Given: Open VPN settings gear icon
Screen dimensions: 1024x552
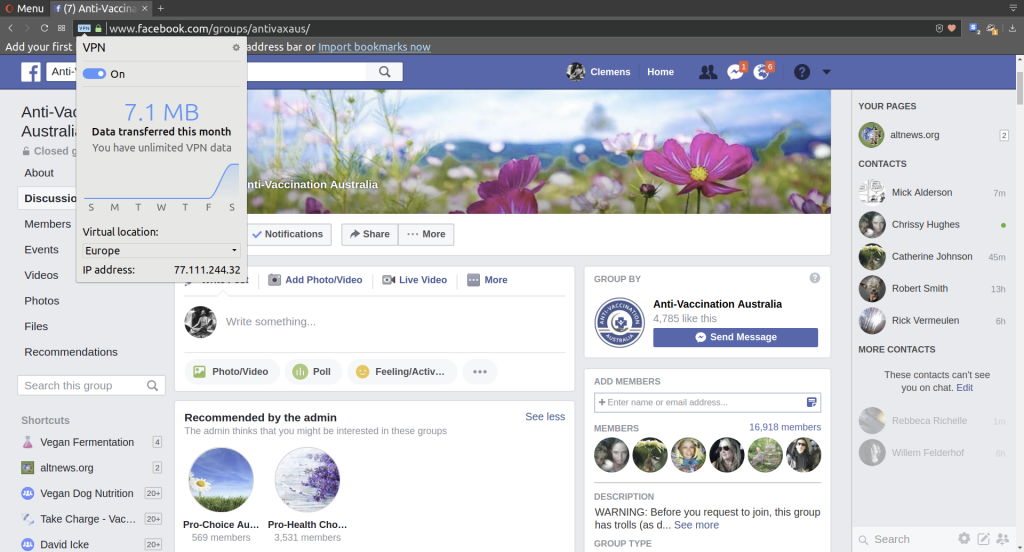Looking at the screenshot, I should [x=236, y=48].
